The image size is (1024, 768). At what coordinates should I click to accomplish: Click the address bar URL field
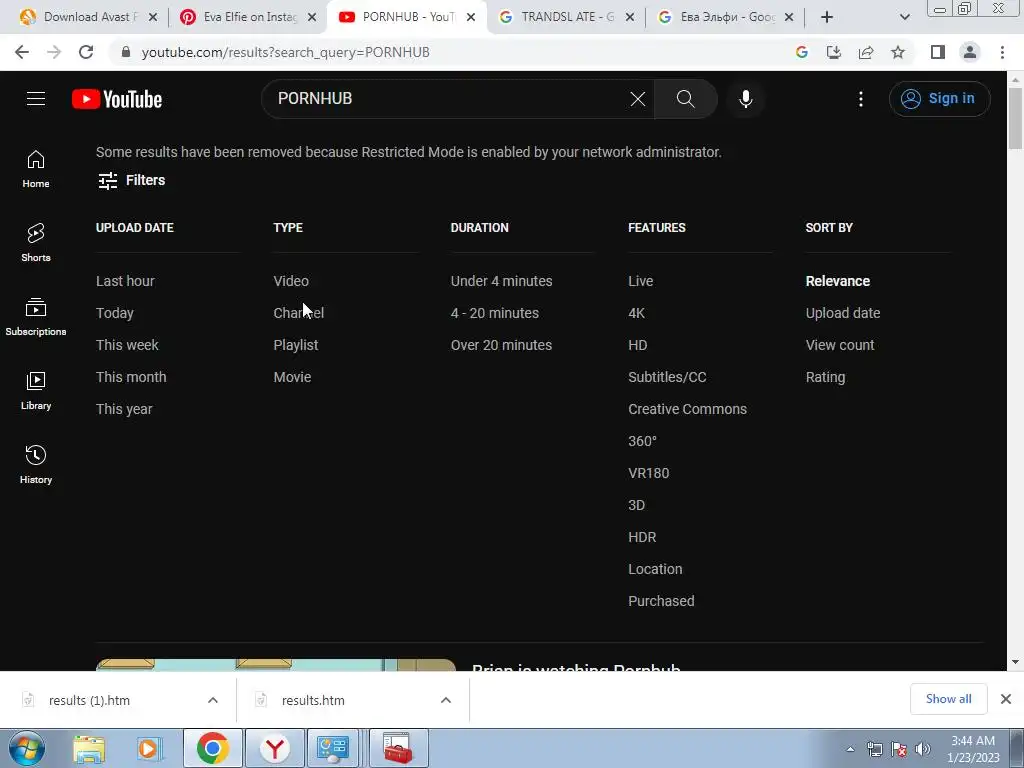click(x=451, y=52)
